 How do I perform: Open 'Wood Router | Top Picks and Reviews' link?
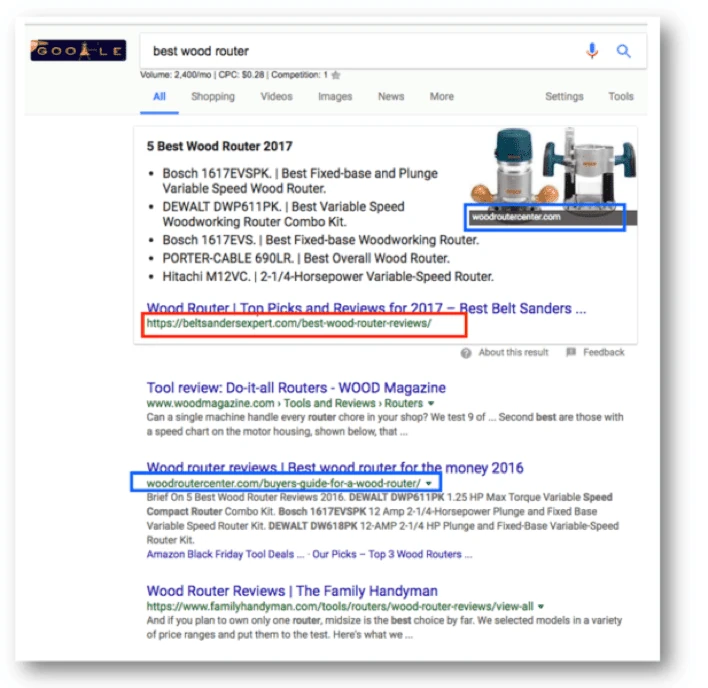click(x=366, y=308)
